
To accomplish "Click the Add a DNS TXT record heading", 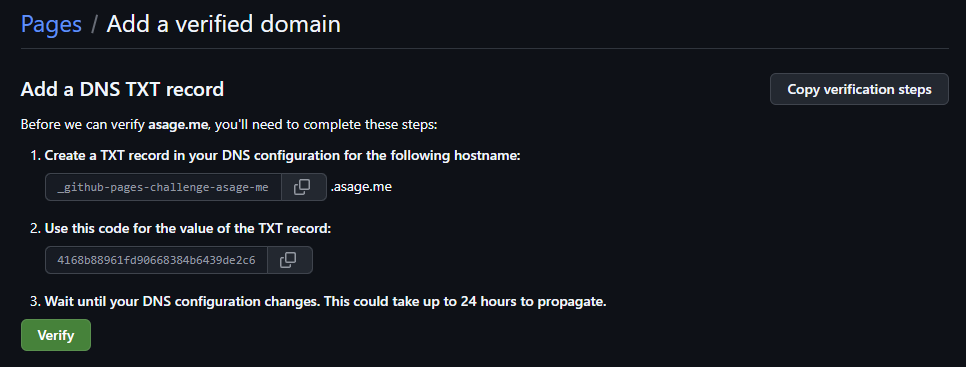I will [x=122, y=89].
